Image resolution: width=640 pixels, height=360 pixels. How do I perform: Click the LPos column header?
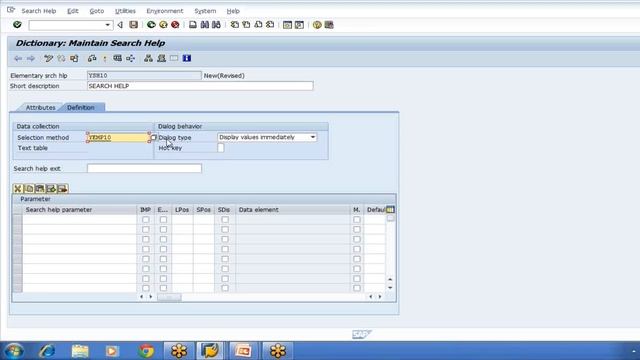click(182, 209)
